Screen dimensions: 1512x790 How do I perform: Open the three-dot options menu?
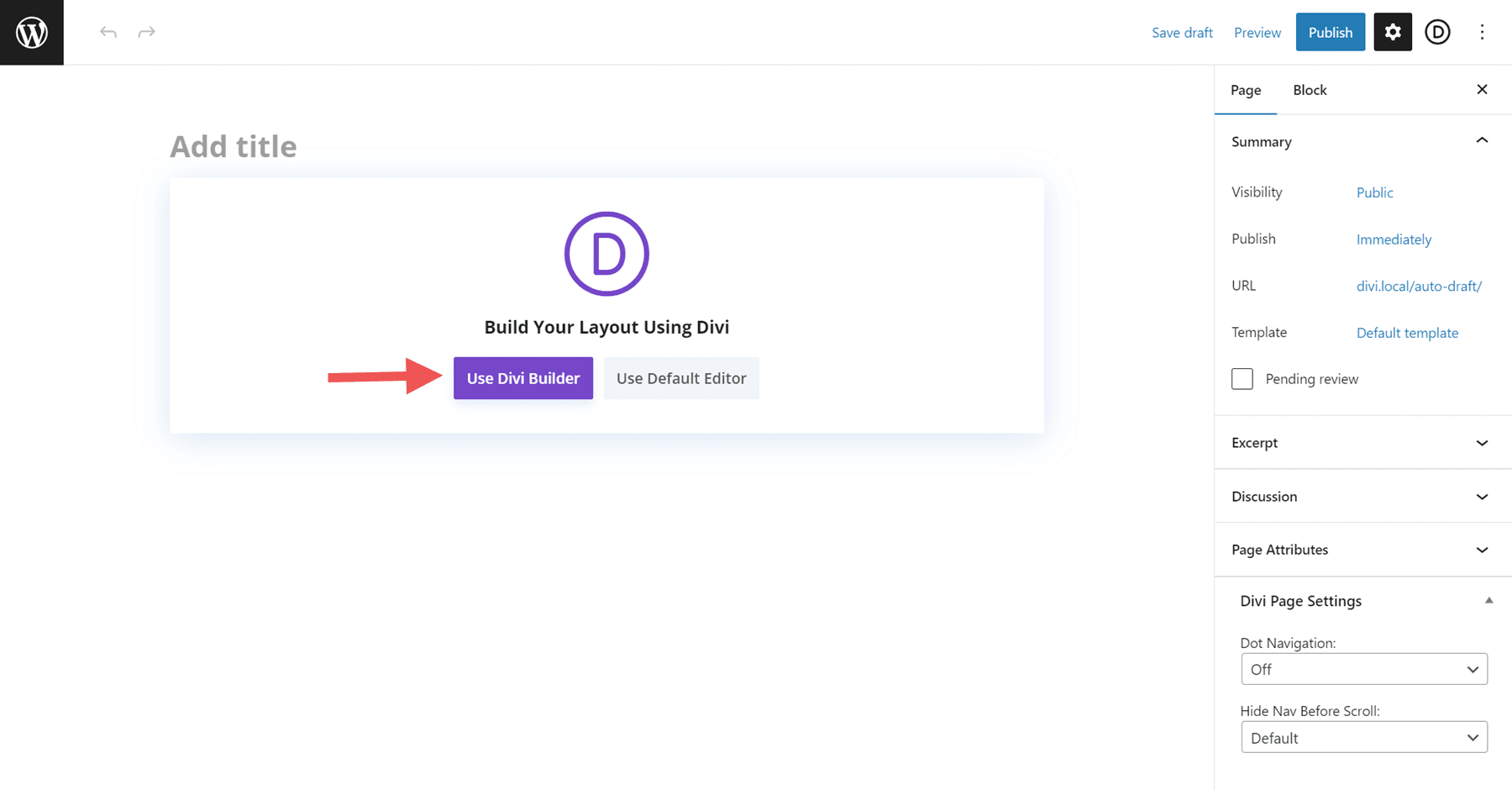pyautogui.click(x=1482, y=32)
